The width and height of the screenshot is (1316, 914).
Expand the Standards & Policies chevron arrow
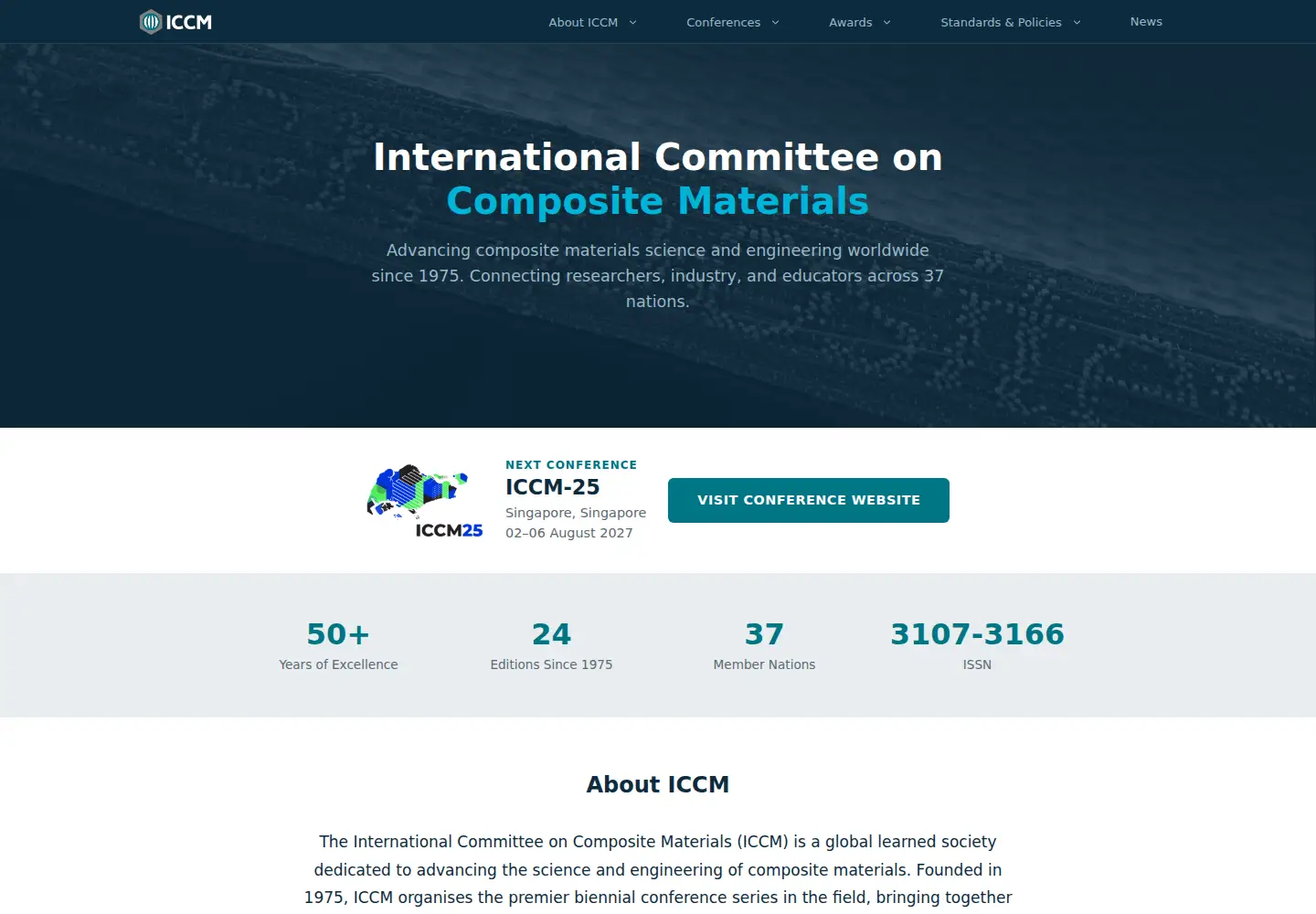[1077, 22]
